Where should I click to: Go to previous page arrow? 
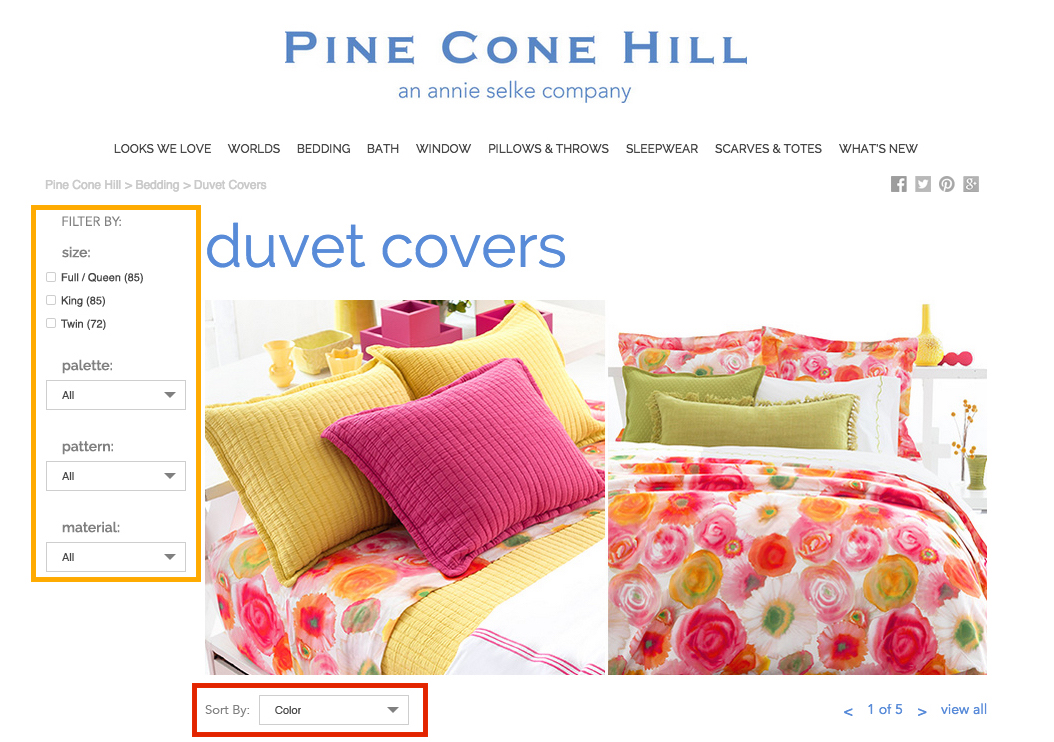click(x=848, y=711)
